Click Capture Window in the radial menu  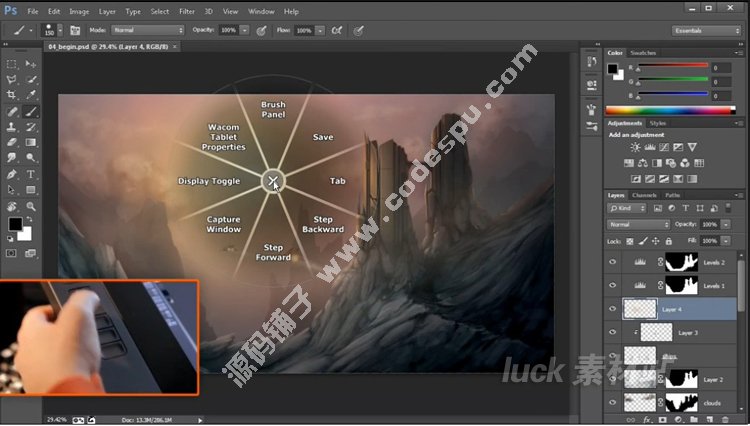tap(223, 224)
